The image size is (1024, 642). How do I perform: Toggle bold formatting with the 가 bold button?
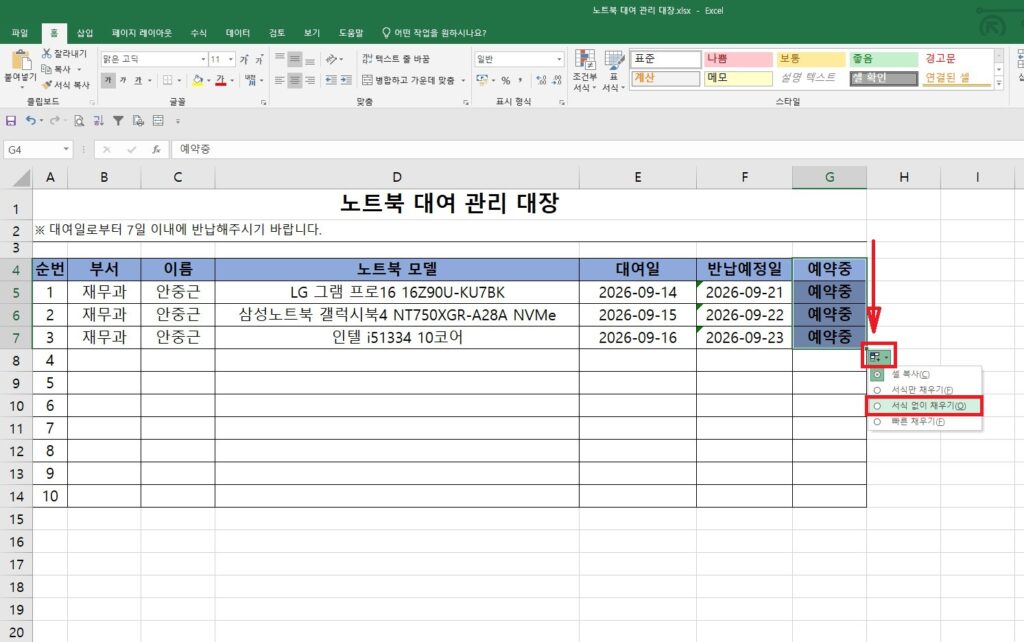(108, 80)
